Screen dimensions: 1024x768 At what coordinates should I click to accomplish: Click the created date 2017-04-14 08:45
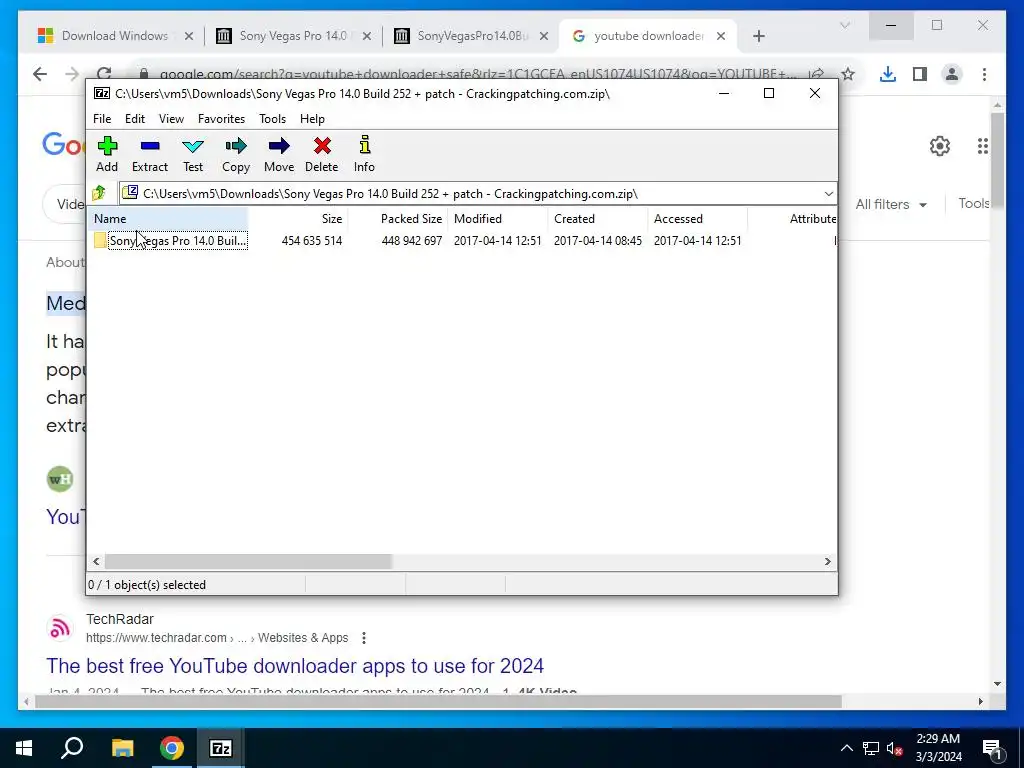pyautogui.click(x=598, y=240)
